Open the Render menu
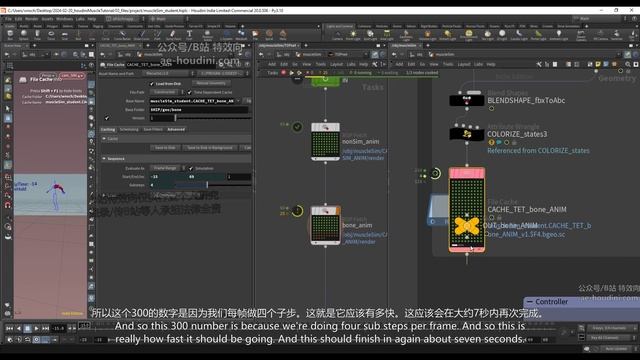The image size is (640, 360). [31, 19]
